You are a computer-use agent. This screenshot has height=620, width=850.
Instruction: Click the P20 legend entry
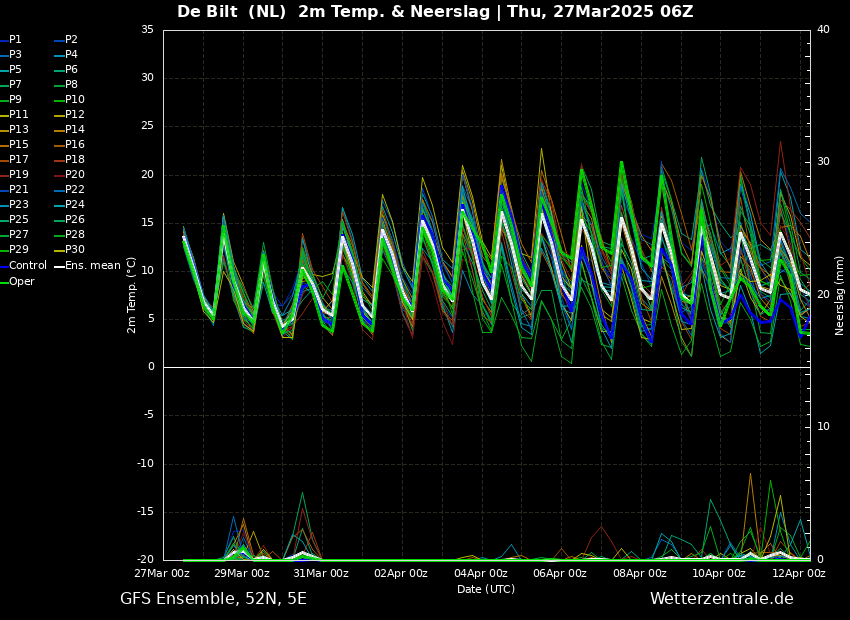pyautogui.click(x=74, y=175)
